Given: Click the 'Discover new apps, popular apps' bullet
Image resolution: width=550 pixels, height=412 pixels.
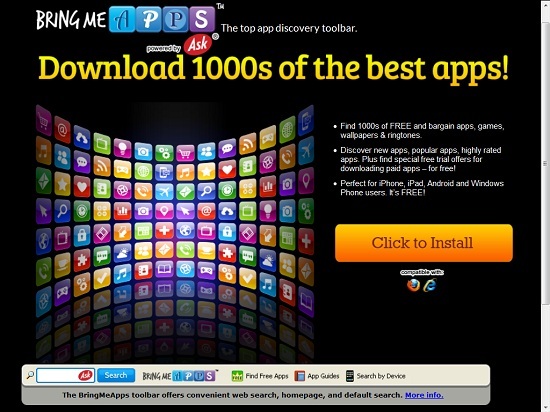Looking at the screenshot, I should (x=421, y=159).
